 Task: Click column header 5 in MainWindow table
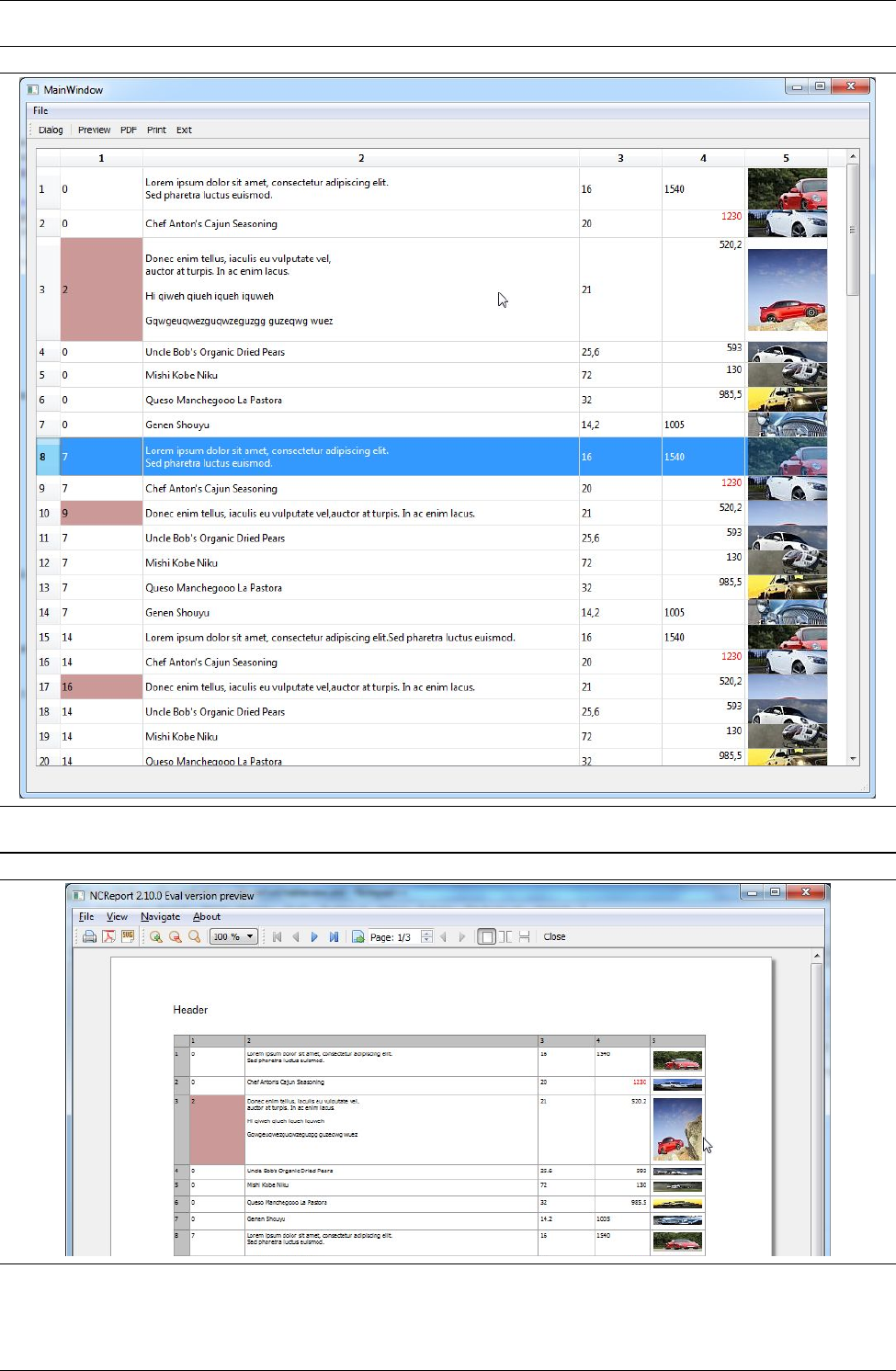click(x=786, y=158)
